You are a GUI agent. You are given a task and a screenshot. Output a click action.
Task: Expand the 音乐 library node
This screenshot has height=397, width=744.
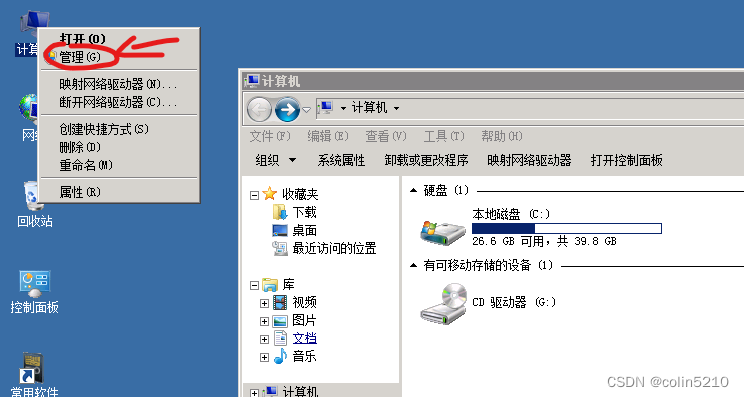pos(264,357)
